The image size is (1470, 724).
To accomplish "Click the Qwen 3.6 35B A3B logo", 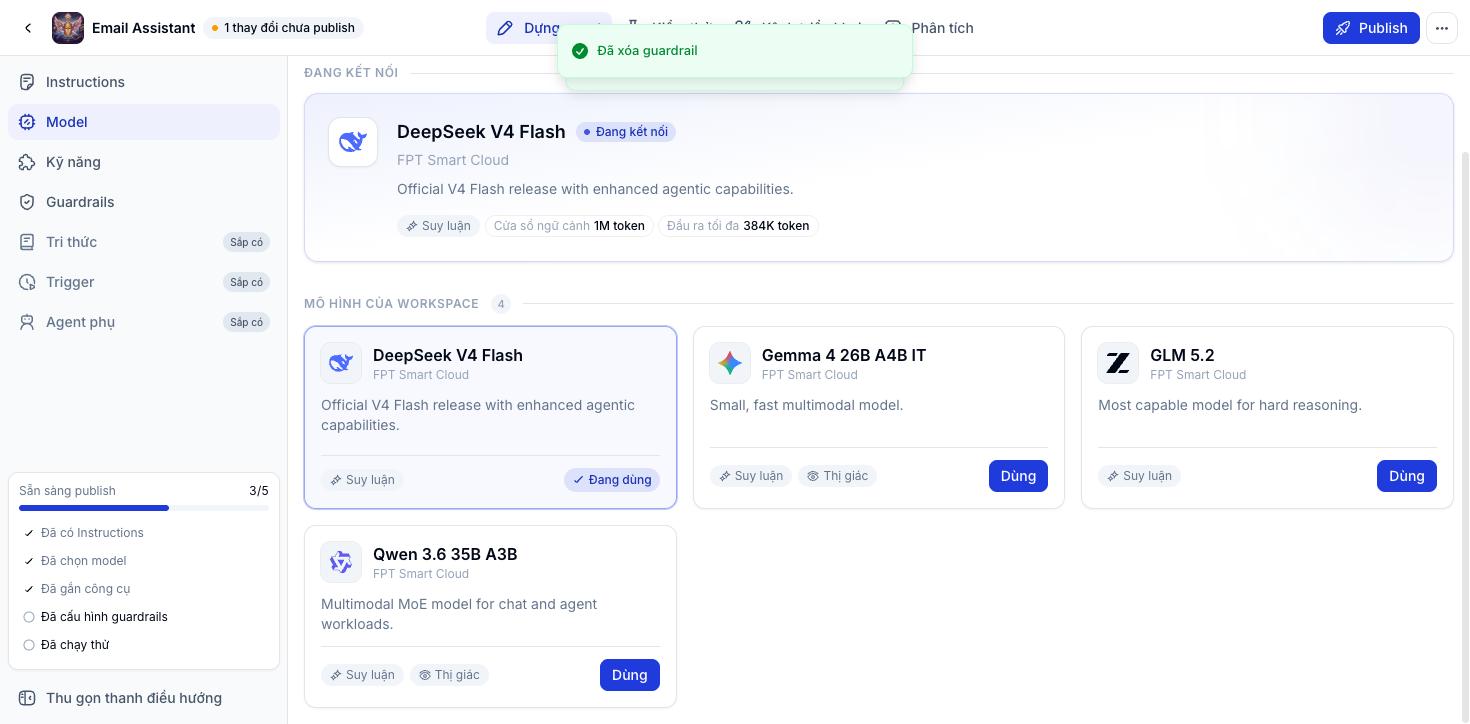I will 341,562.
